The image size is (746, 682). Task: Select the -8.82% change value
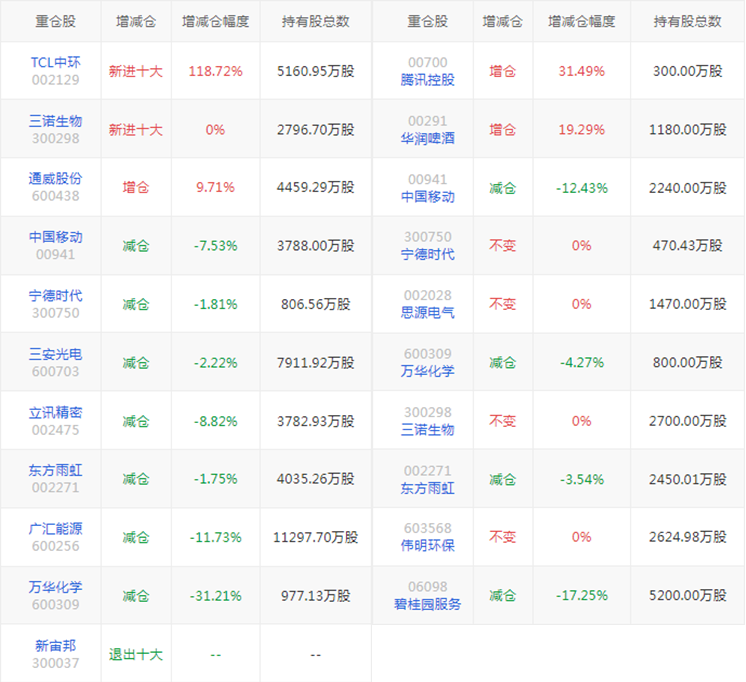pyautogui.click(x=216, y=422)
